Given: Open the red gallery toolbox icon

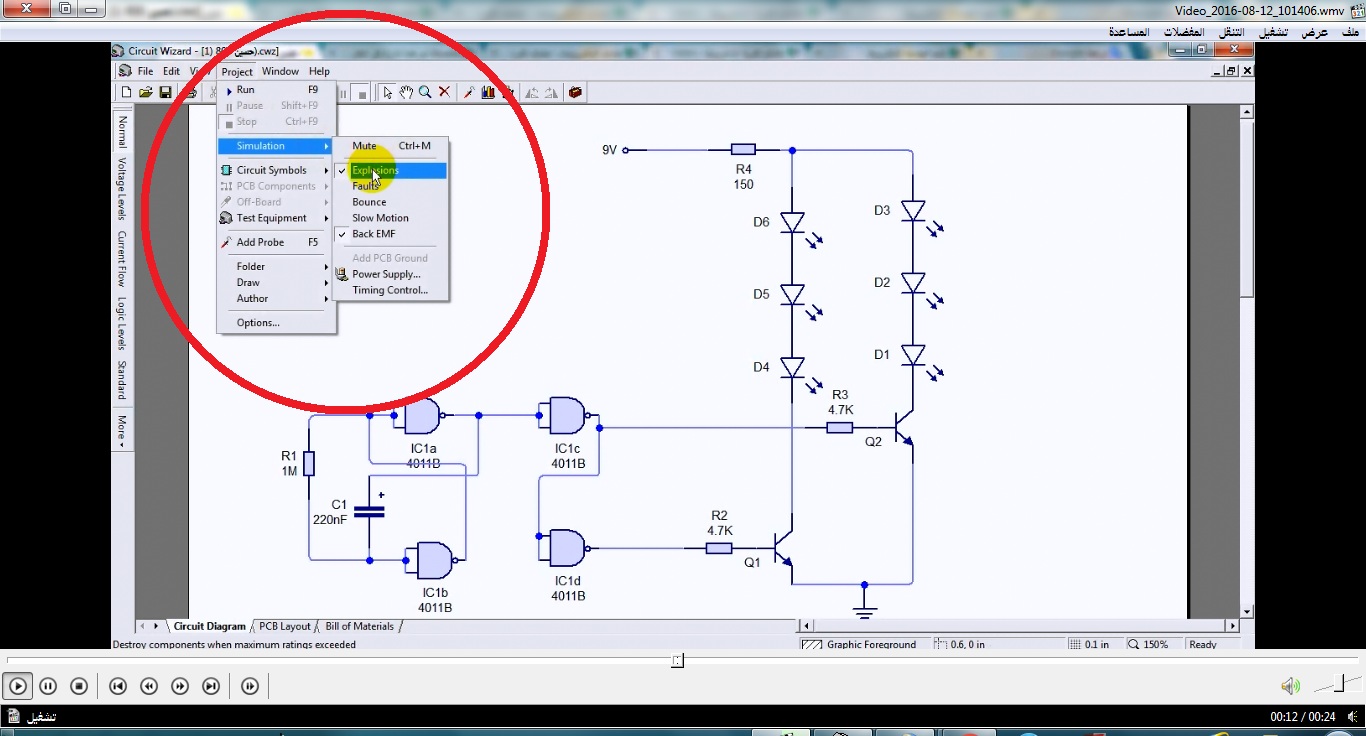Looking at the screenshot, I should pyautogui.click(x=575, y=92).
